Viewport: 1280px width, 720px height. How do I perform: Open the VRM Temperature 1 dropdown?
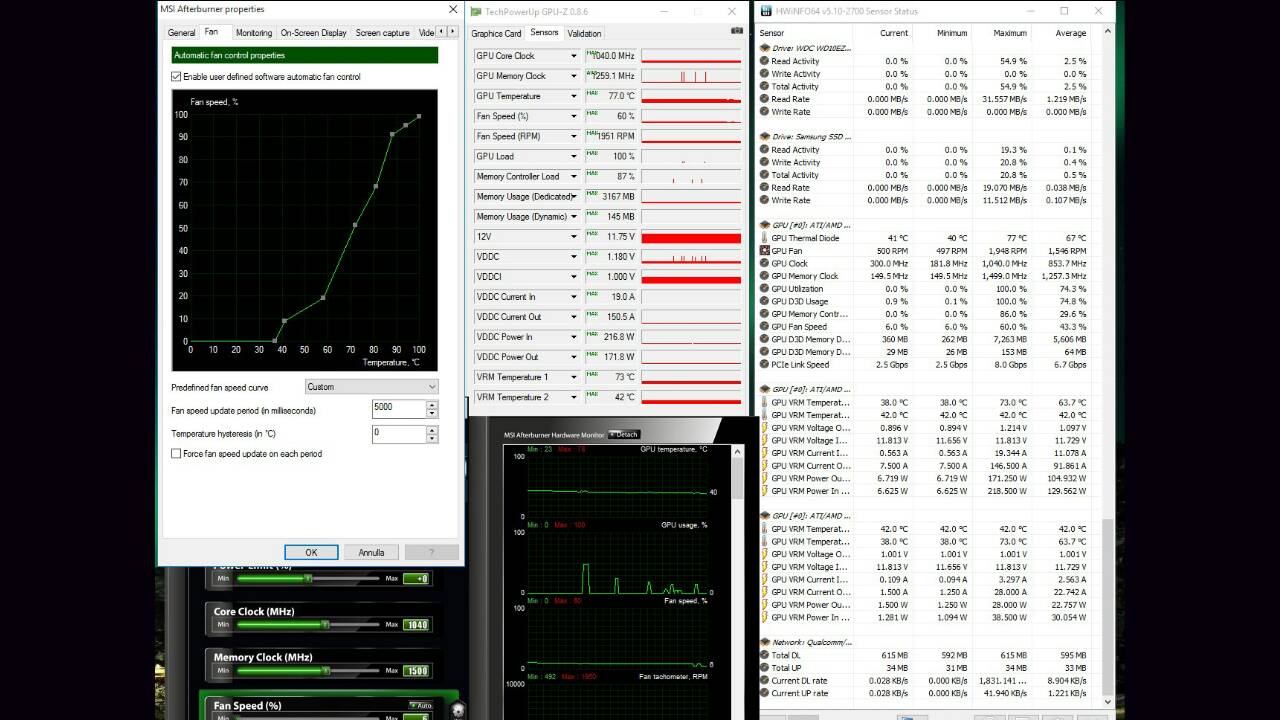(573, 377)
